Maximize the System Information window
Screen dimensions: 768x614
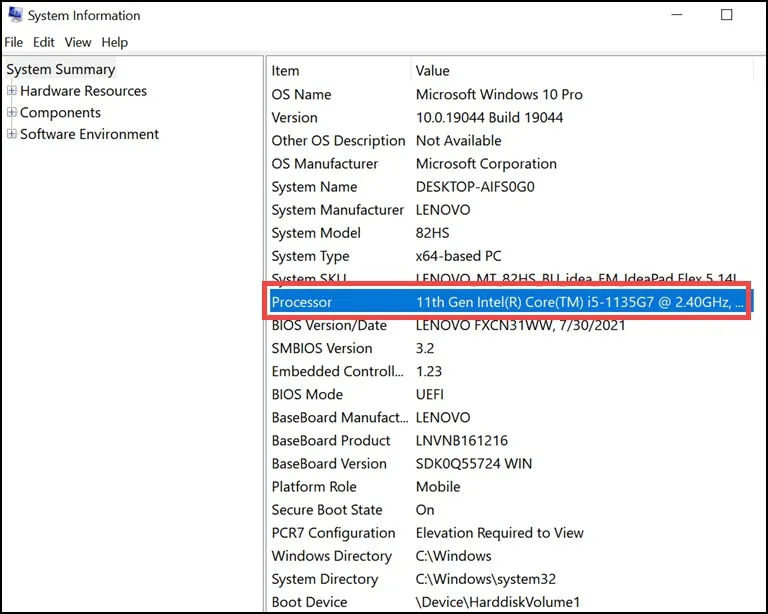(727, 15)
